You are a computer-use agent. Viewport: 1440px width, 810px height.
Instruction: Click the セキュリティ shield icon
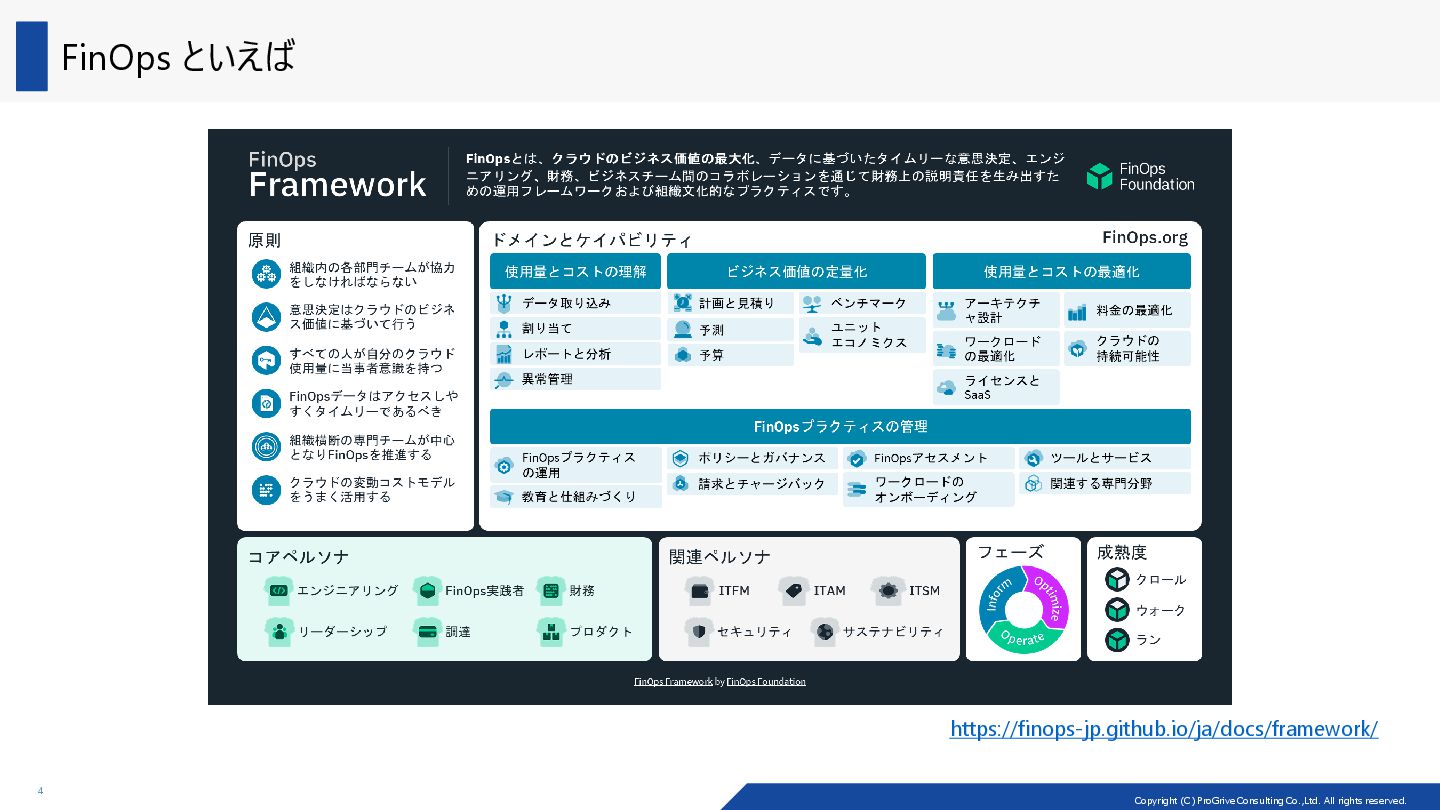click(x=698, y=631)
